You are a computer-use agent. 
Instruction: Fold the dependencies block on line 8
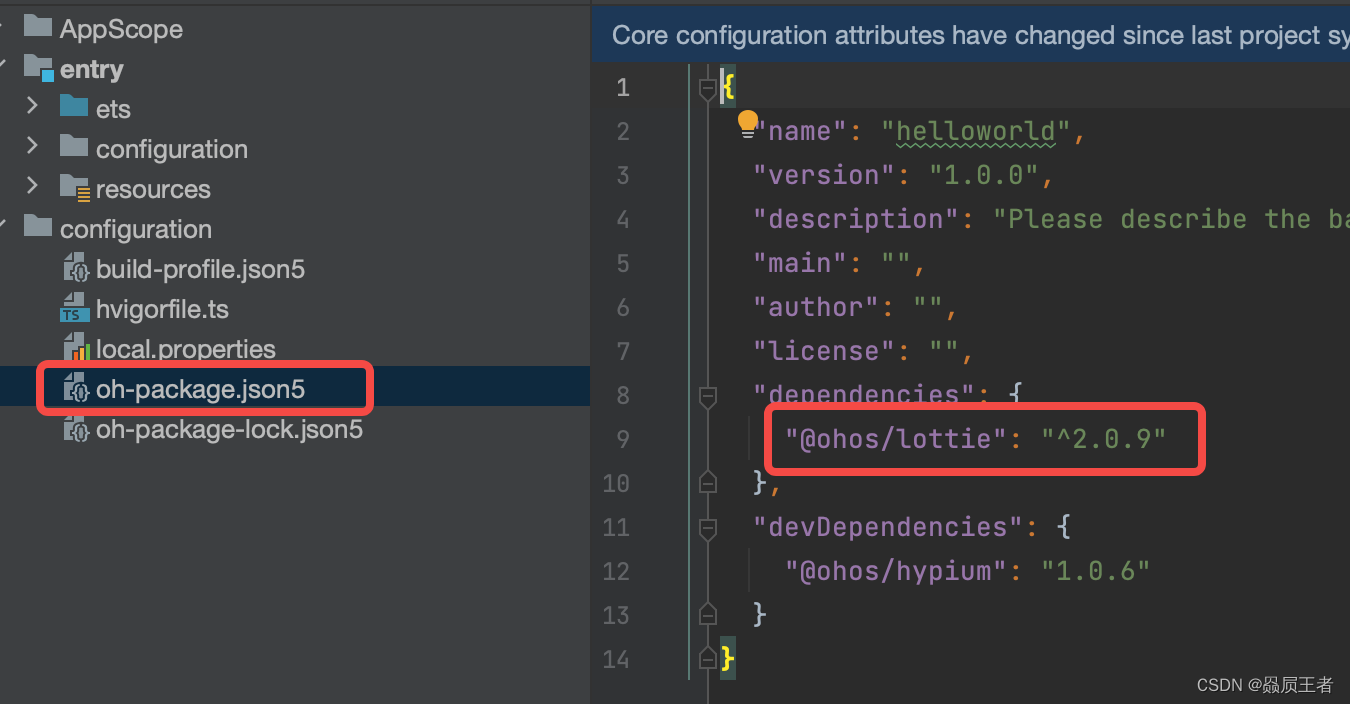[x=708, y=396]
